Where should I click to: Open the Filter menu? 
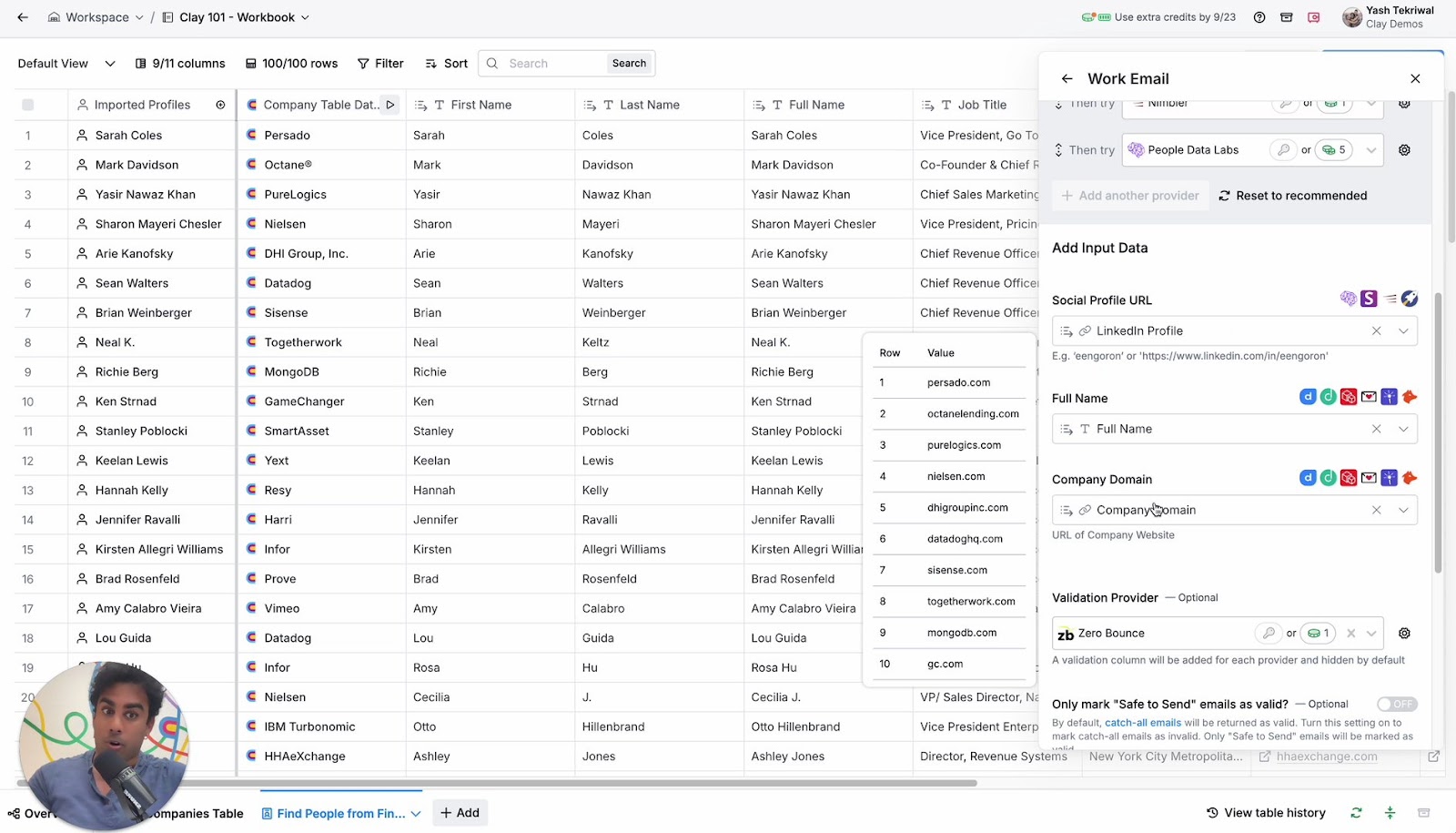tap(380, 64)
